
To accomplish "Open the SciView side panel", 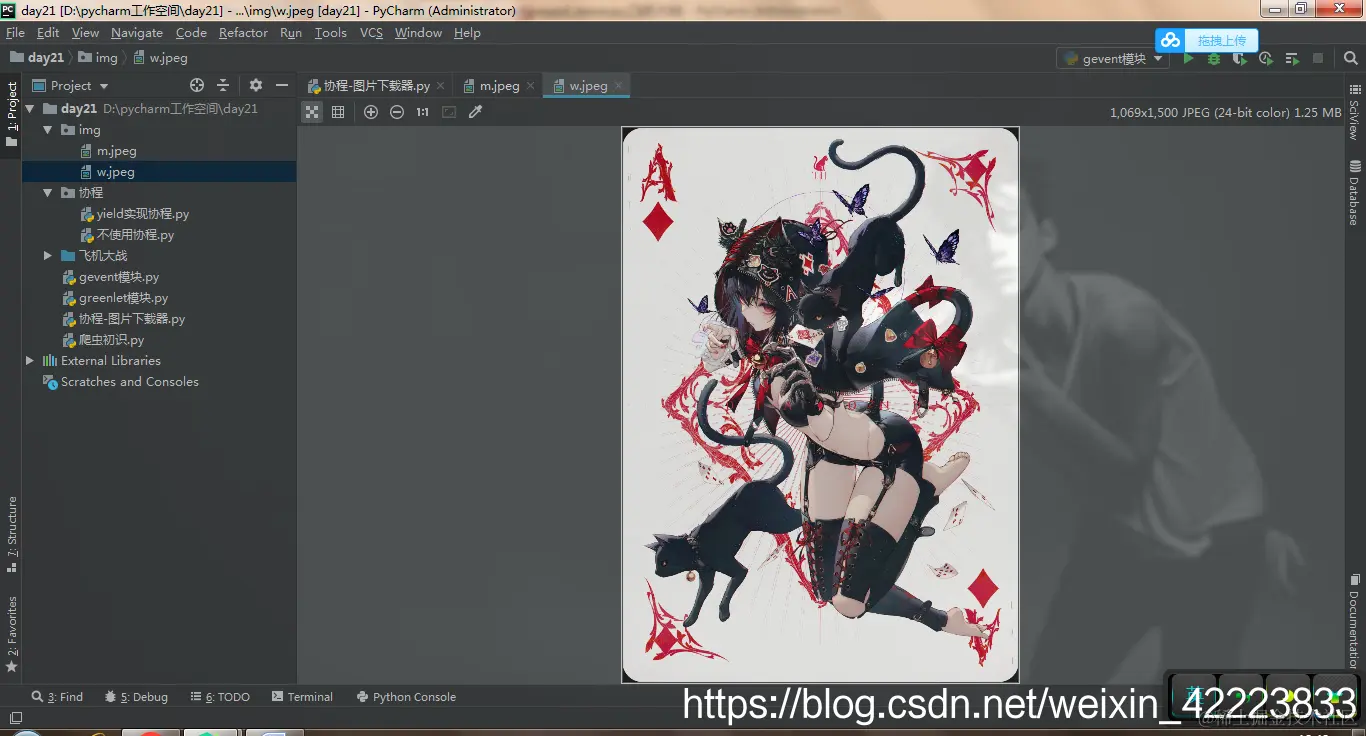I will tap(1354, 112).
